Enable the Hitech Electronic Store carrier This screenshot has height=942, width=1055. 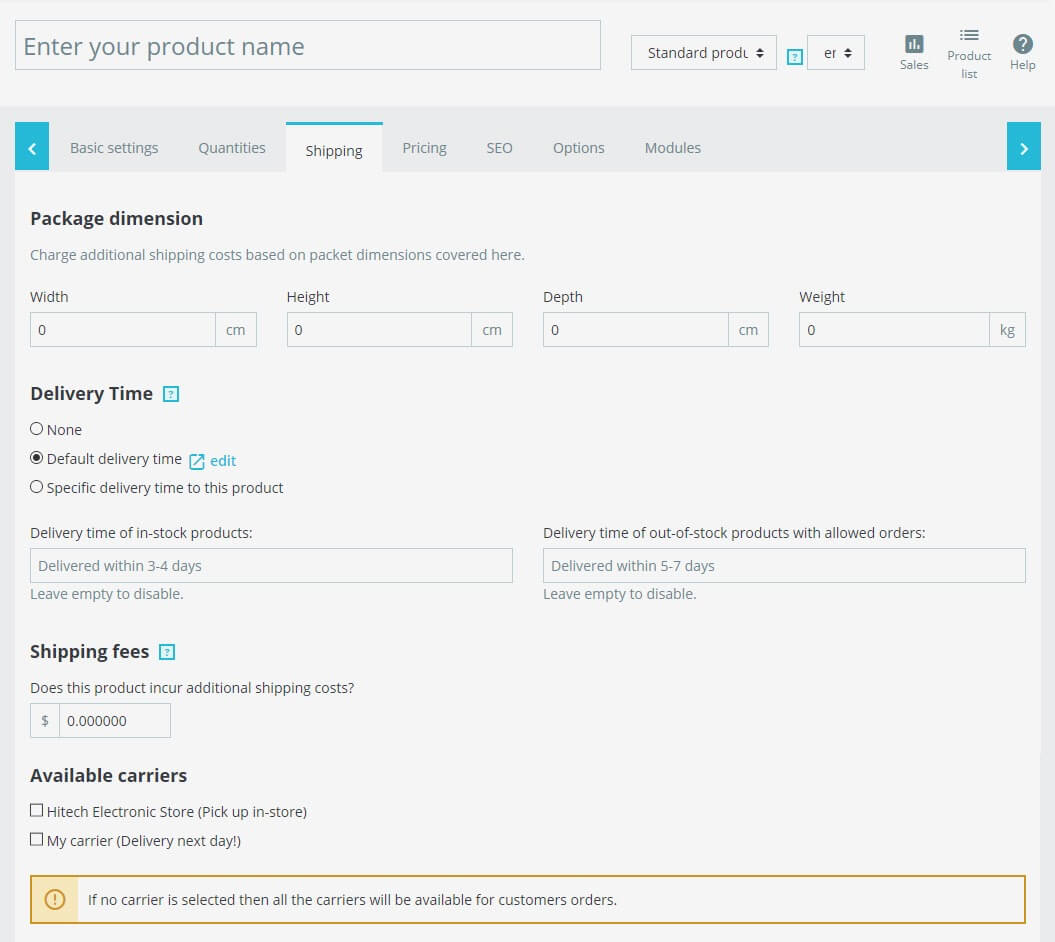point(37,809)
